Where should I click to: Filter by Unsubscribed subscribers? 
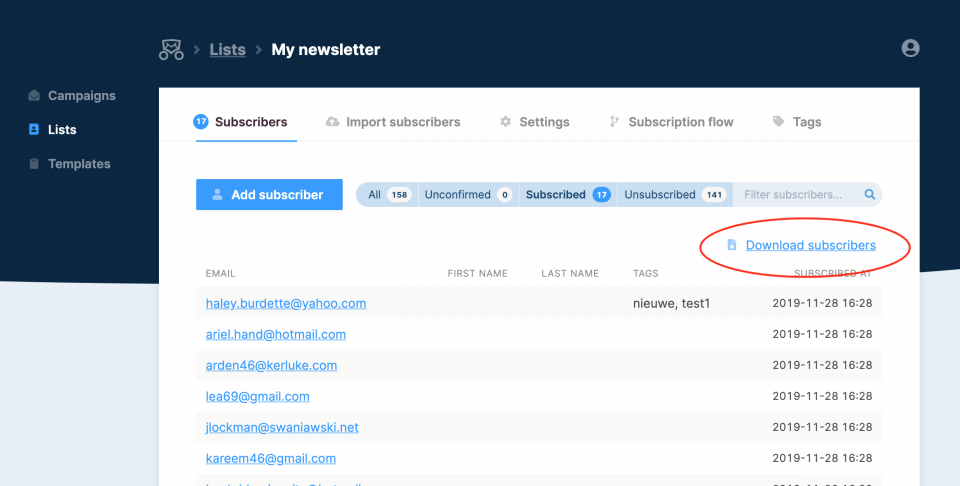tap(675, 195)
